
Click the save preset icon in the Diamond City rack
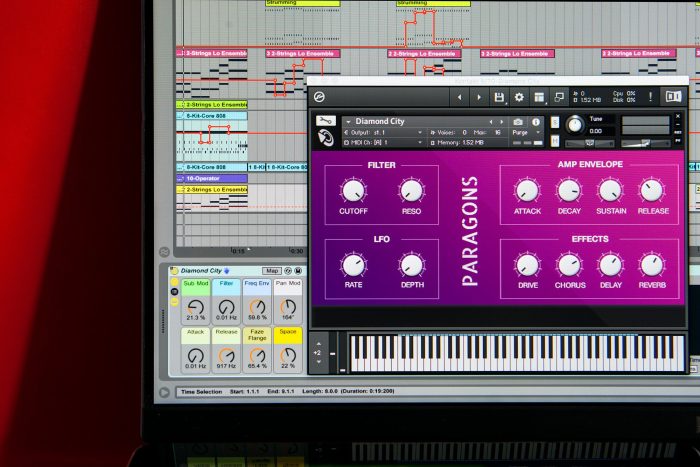click(298, 271)
